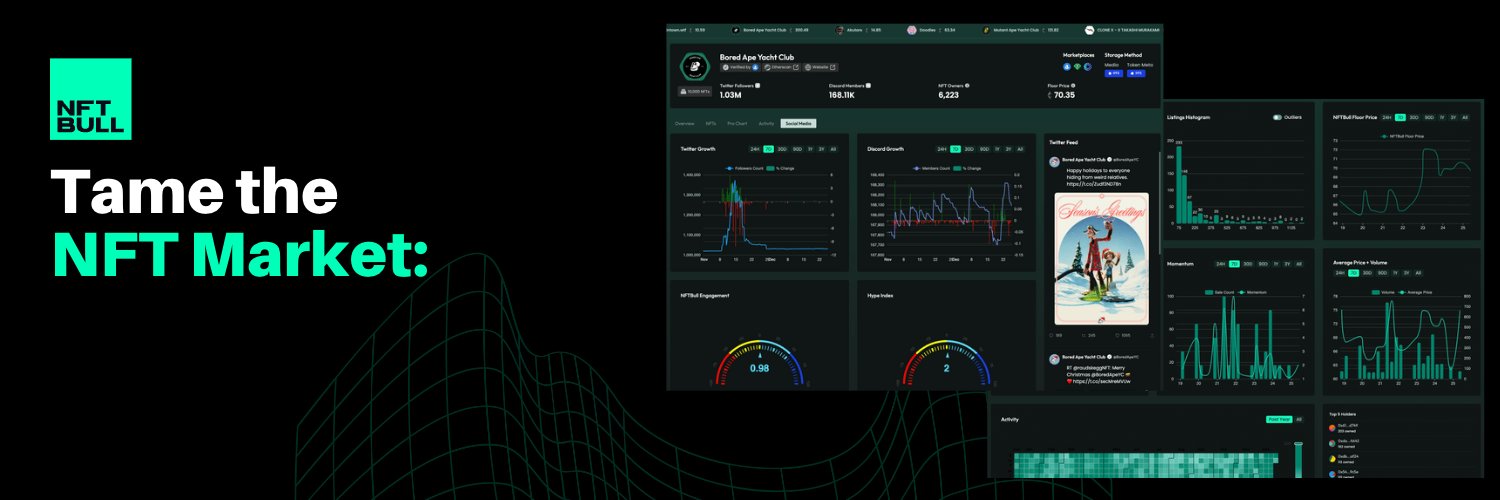This screenshot has height=500, width=1500.
Task: Click the NFT Owners info icon
Action: [967, 86]
